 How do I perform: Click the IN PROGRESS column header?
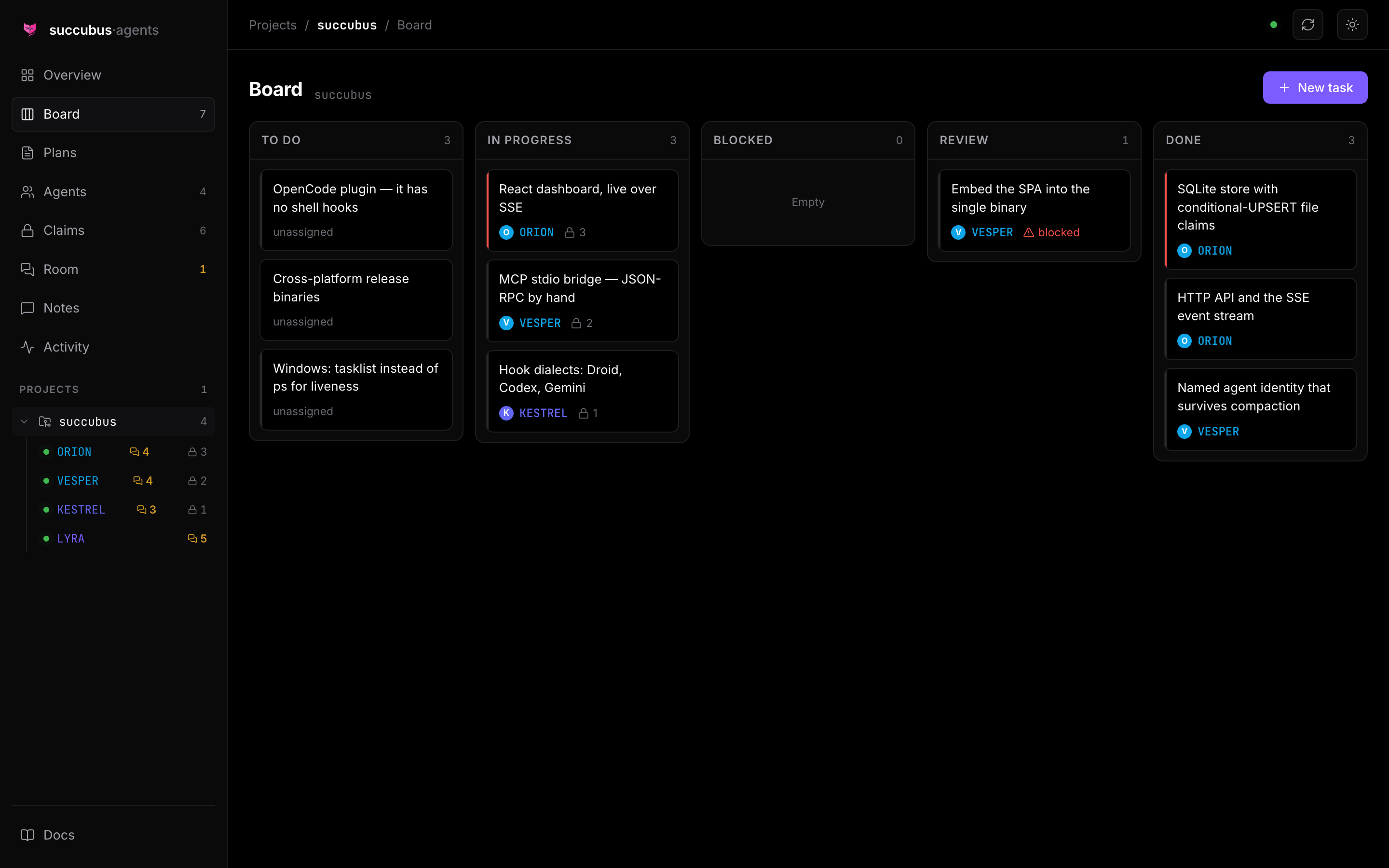coord(582,140)
